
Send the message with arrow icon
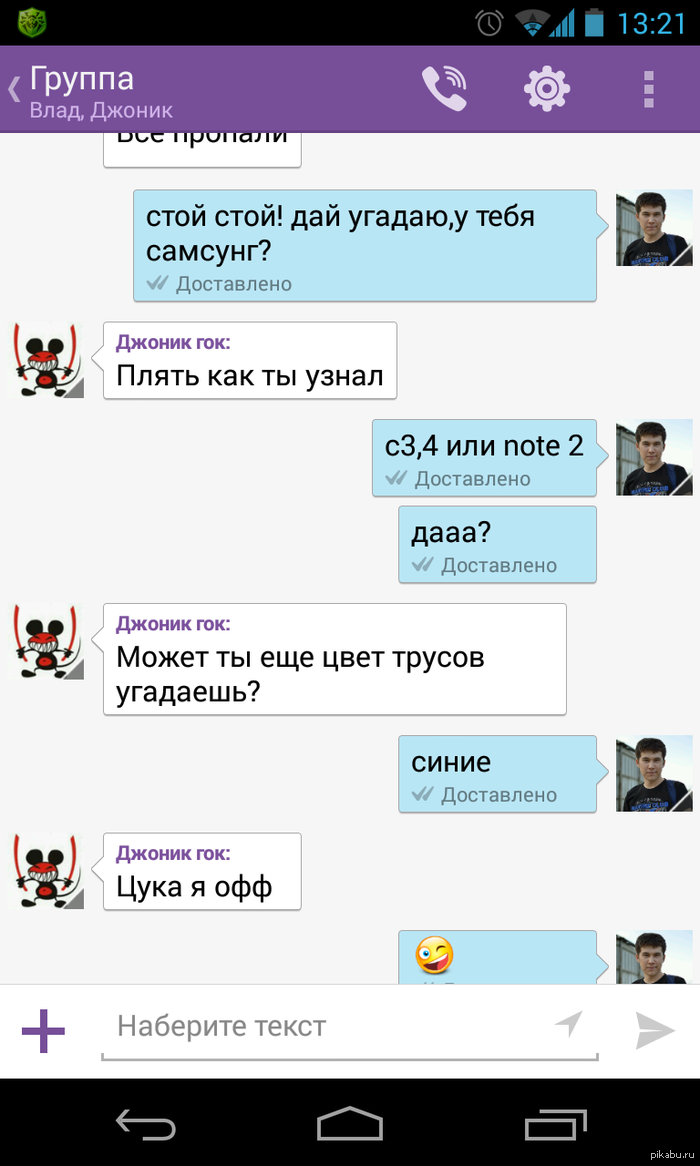coord(655,1031)
